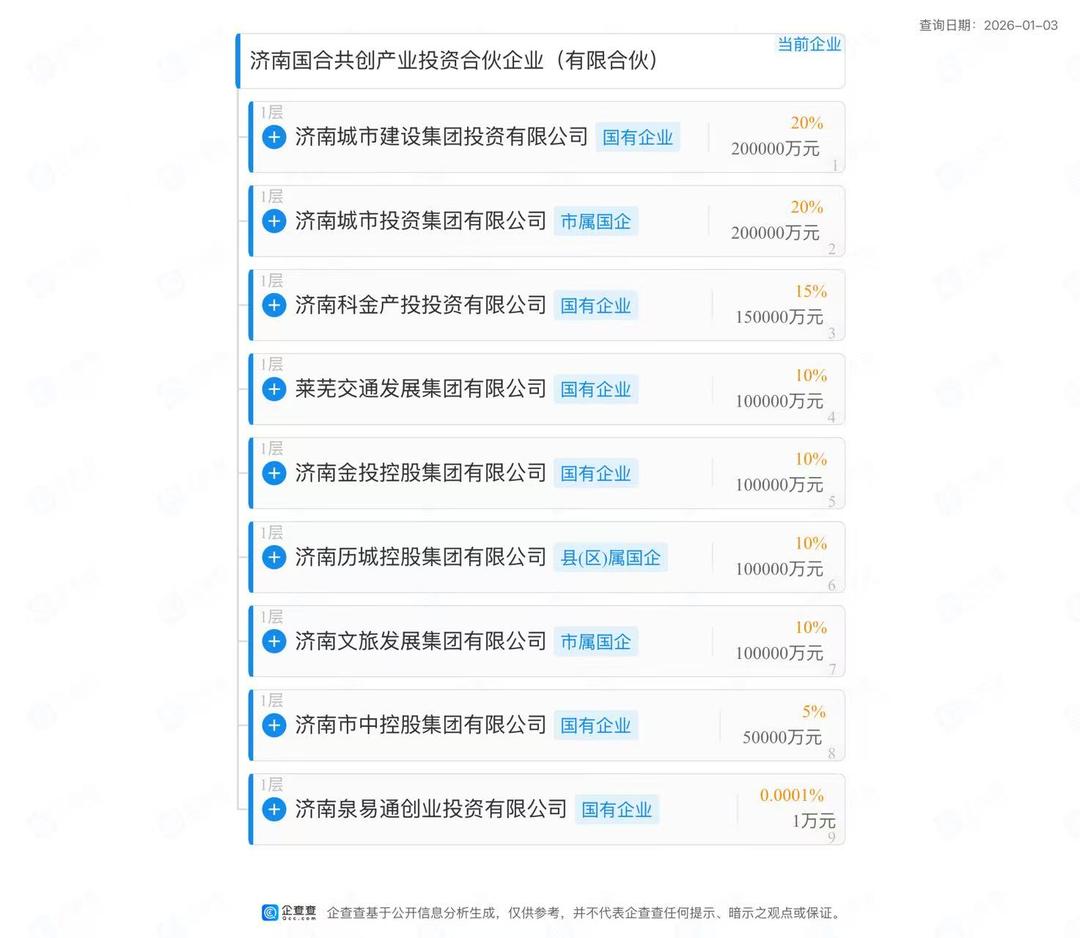Click plus icon beside 济南文旅发展集团有限公司
The height and width of the screenshot is (938, 1080).
pos(274,641)
